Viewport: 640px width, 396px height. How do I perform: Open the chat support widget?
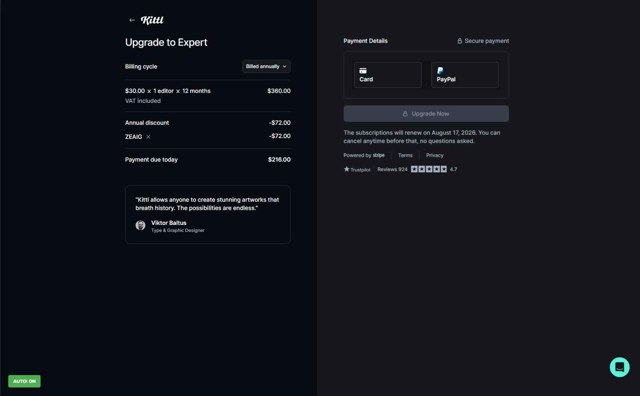coord(620,367)
